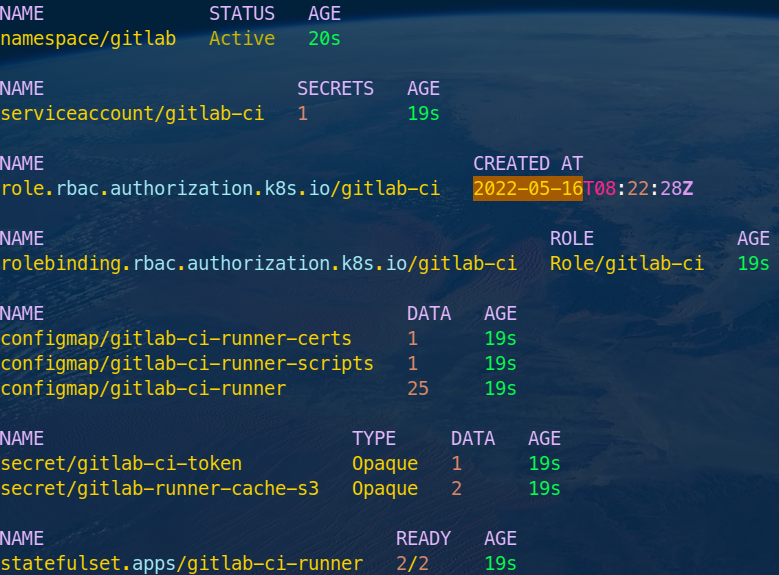Click the SECRETS column header
The height and width of the screenshot is (575, 779).
pyautogui.click(x=335, y=89)
